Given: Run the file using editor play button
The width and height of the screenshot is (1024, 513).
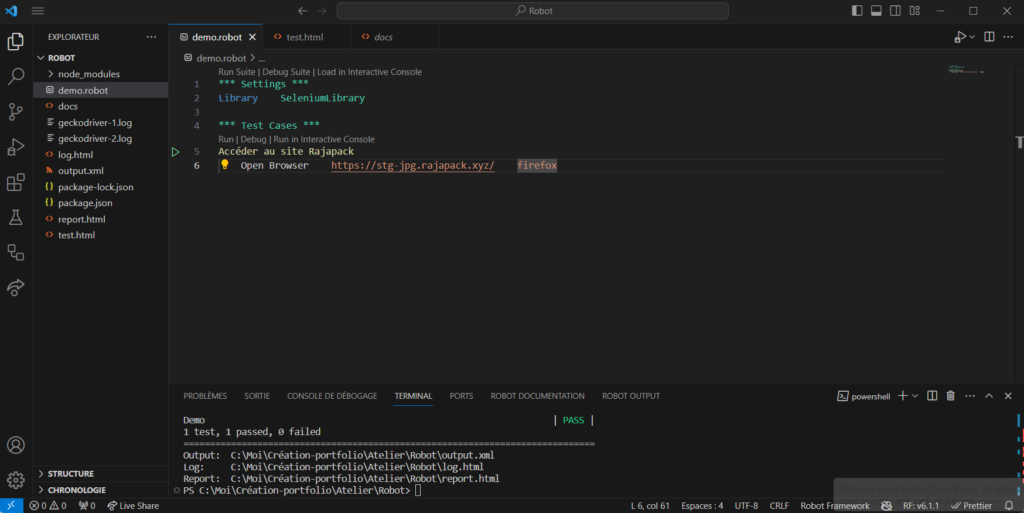Looking at the screenshot, I should pos(959,37).
